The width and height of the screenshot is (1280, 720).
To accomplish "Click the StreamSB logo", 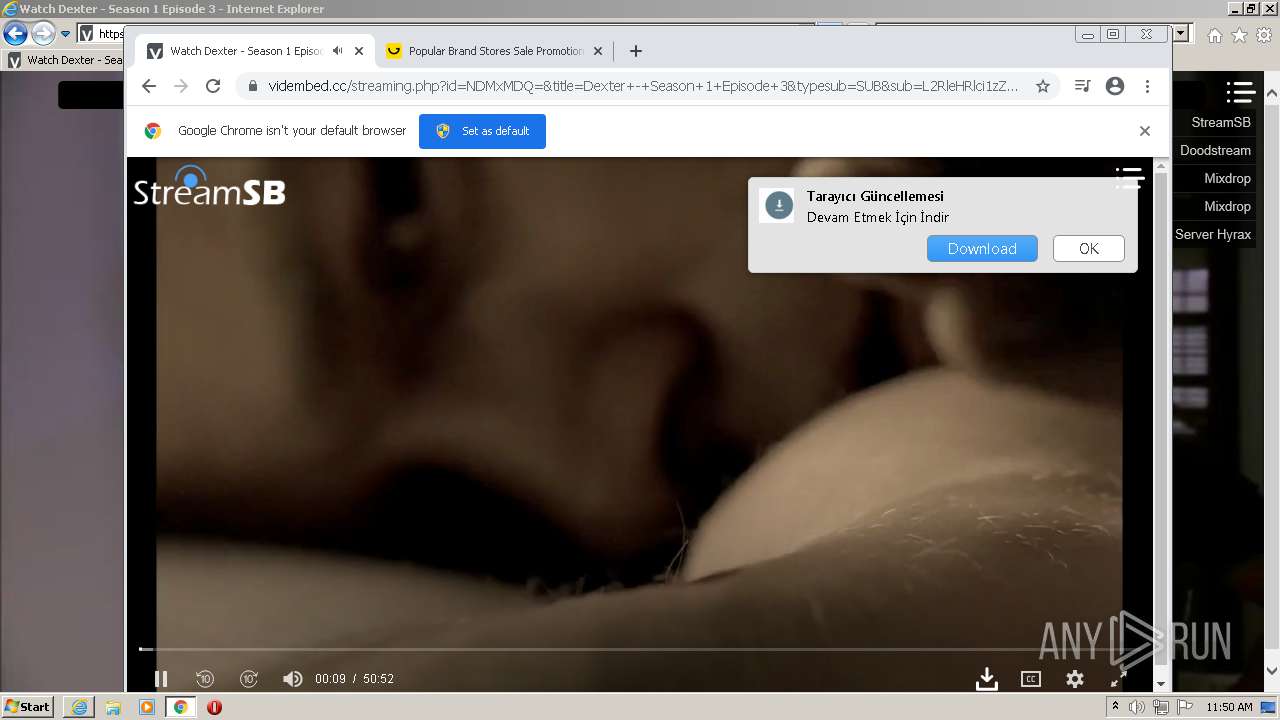I will pyautogui.click(x=209, y=187).
